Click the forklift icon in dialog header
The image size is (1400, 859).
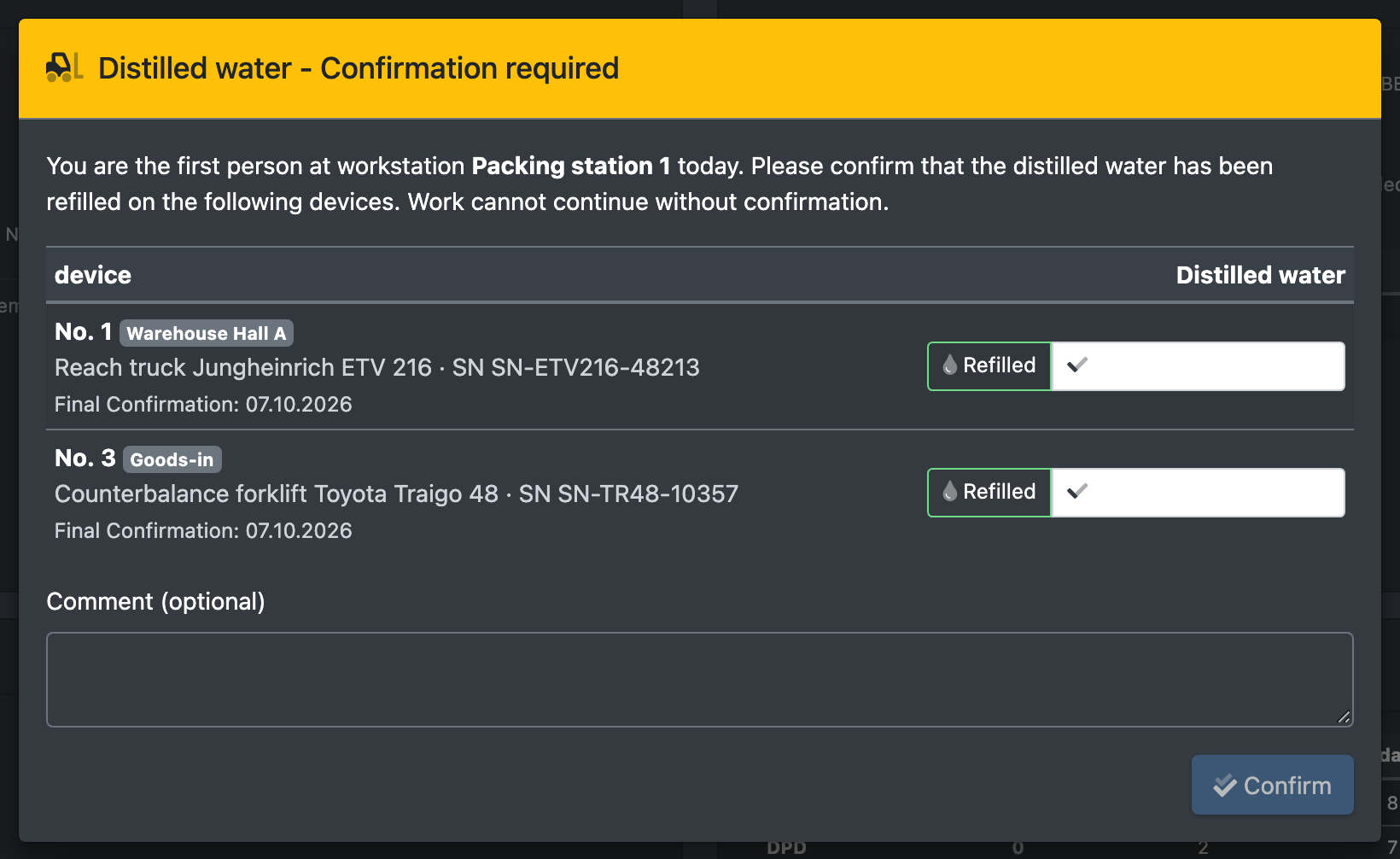point(64,67)
